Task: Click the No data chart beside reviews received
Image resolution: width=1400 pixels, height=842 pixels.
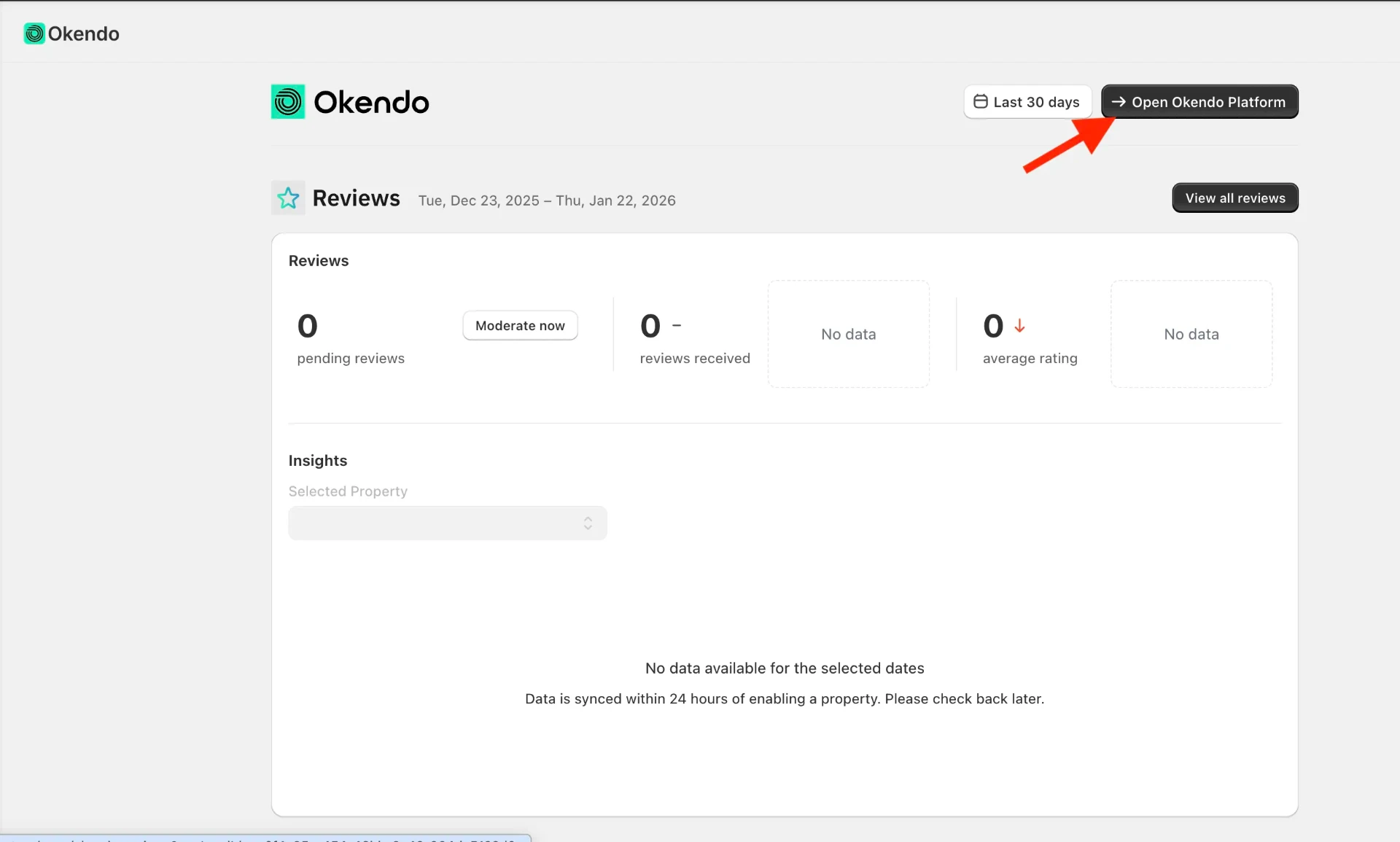Action: [849, 334]
